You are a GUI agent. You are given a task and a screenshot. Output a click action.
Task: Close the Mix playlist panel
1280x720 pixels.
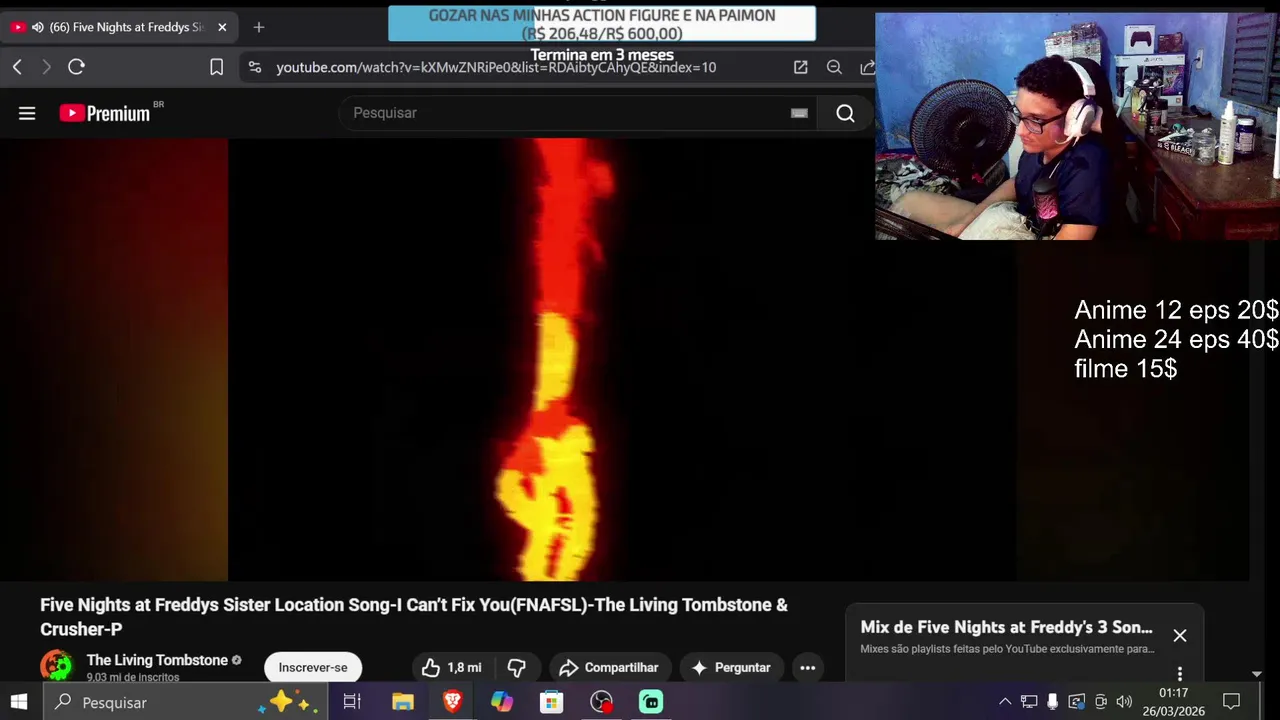tap(1180, 636)
